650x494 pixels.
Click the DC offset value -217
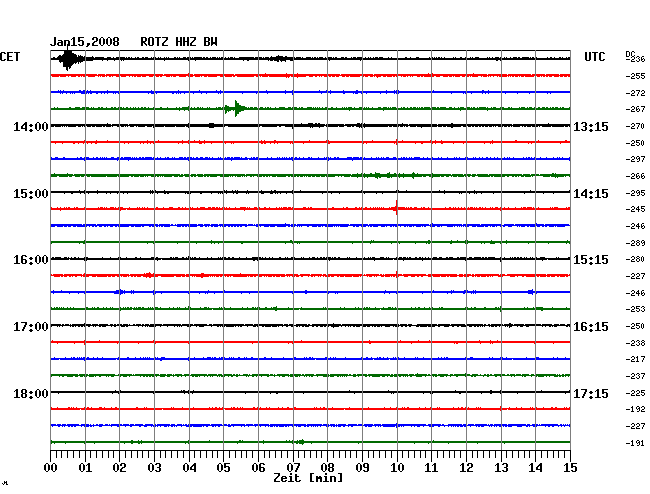635,360
